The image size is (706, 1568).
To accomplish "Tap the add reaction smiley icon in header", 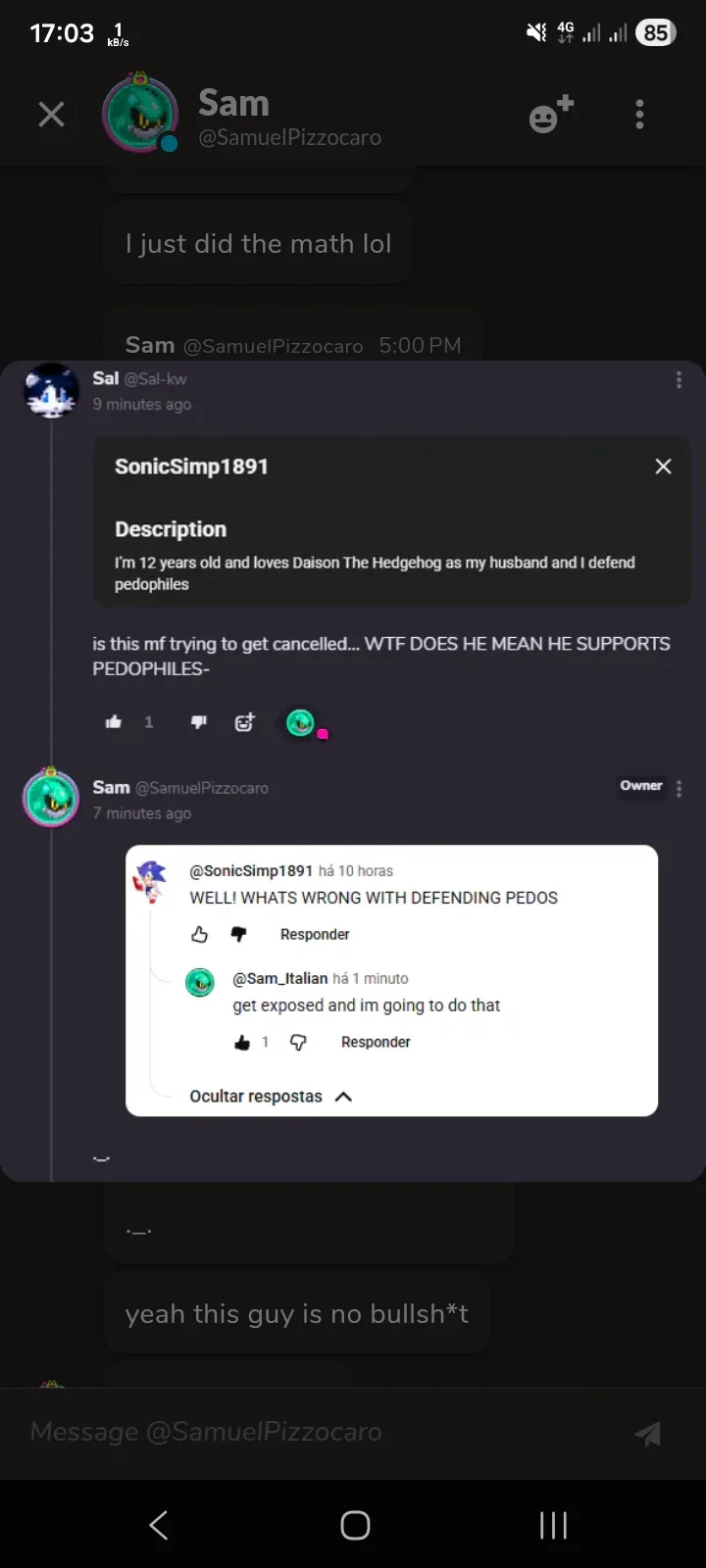I will coord(550,115).
